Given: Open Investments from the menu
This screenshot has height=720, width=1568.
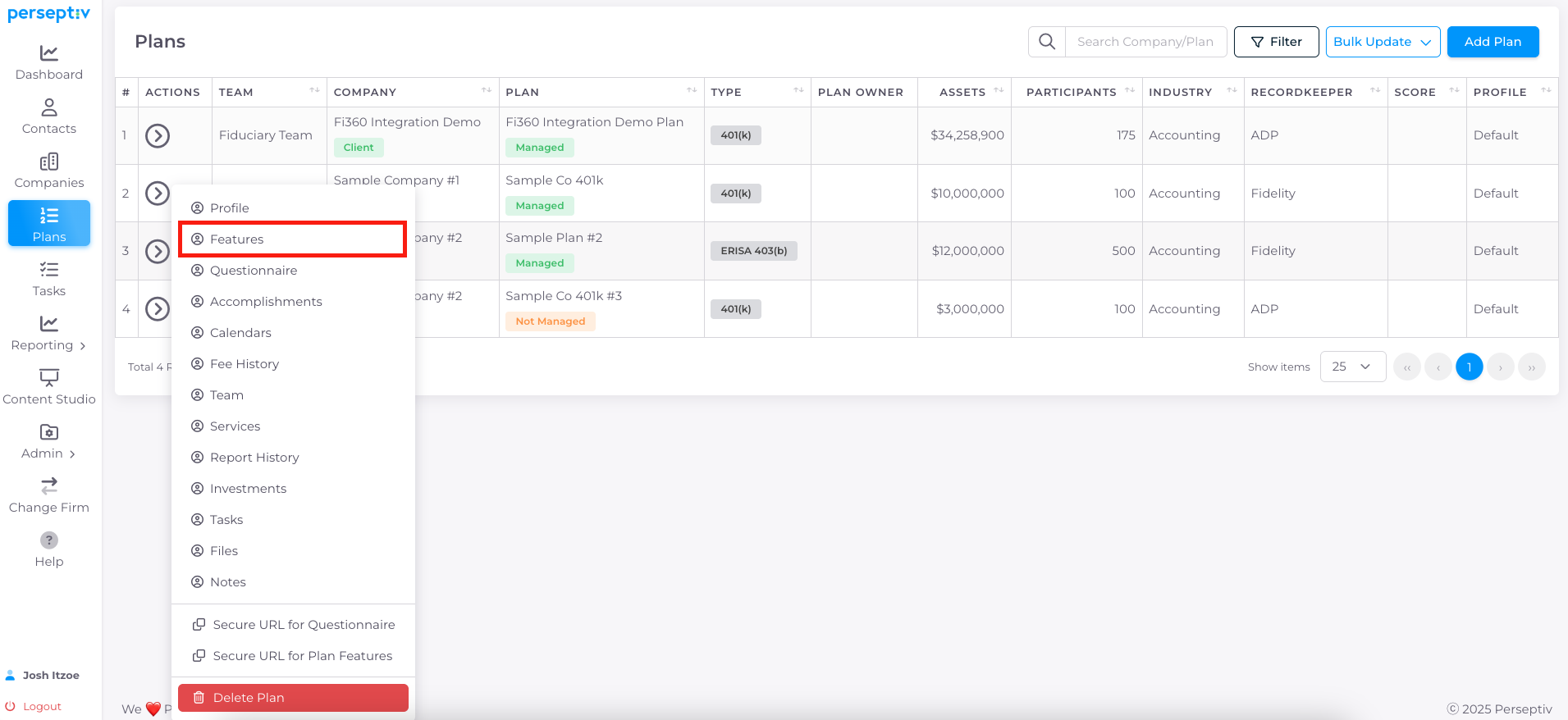Looking at the screenshot, I should 293,489.
